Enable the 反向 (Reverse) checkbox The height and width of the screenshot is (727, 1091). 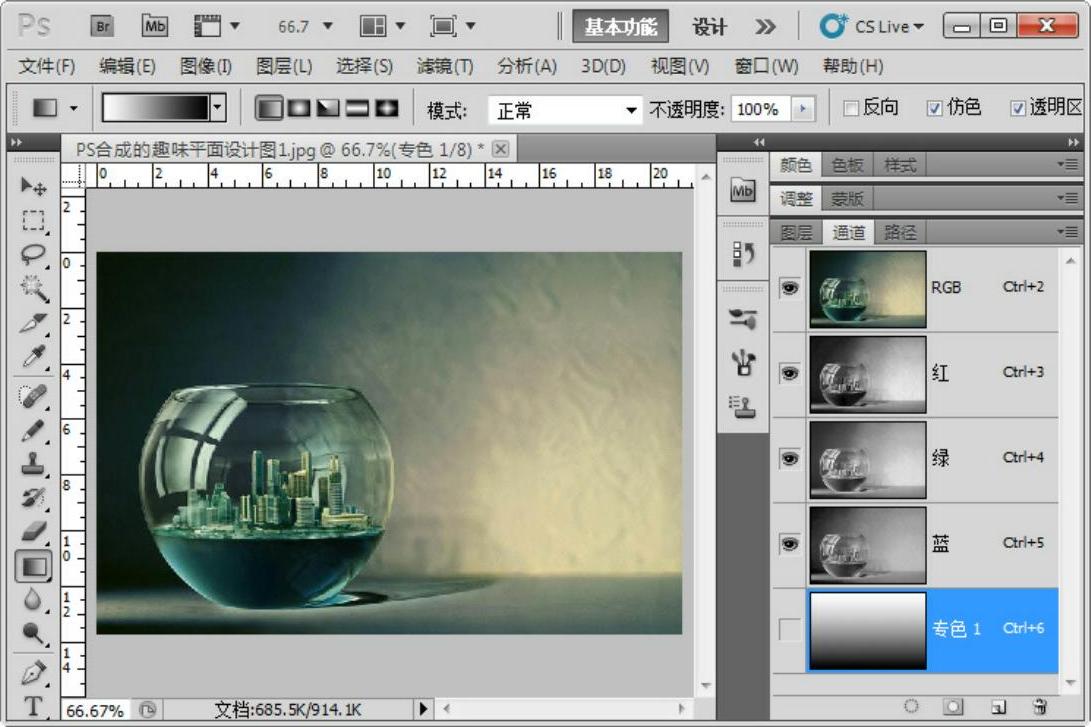tap(852, 108)
